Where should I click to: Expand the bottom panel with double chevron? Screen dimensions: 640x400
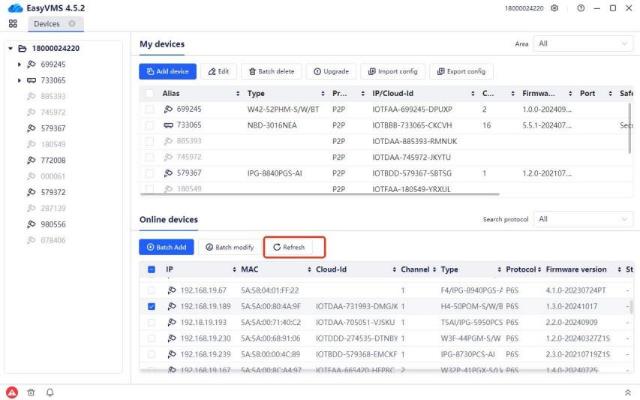point(627,392)
